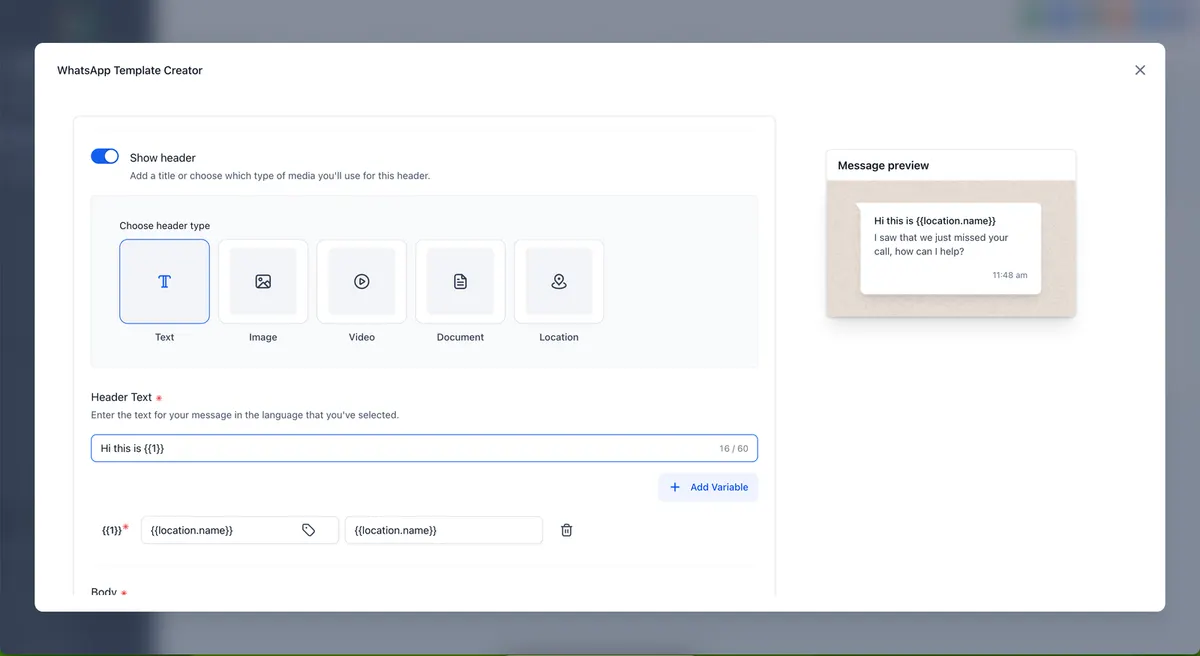This screenshot has width=1200, height=656.
Task: Close the WhatsApp Template Creator dialog
Action: pyautogui.click(x=1140, y=70)
